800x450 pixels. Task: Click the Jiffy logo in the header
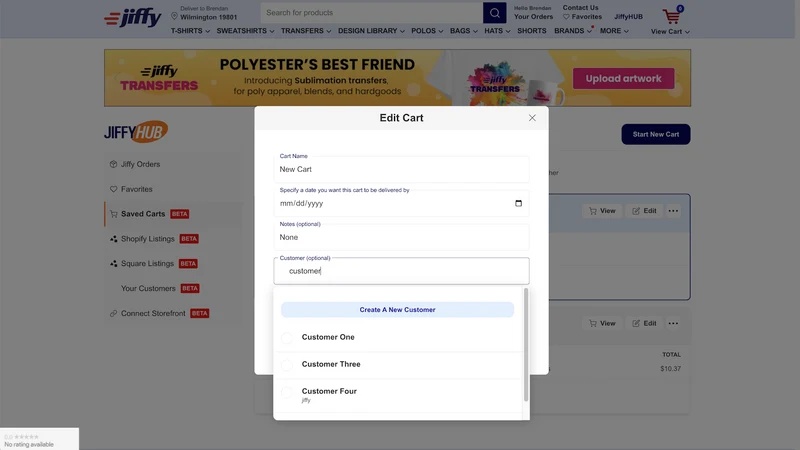[133, 17]
